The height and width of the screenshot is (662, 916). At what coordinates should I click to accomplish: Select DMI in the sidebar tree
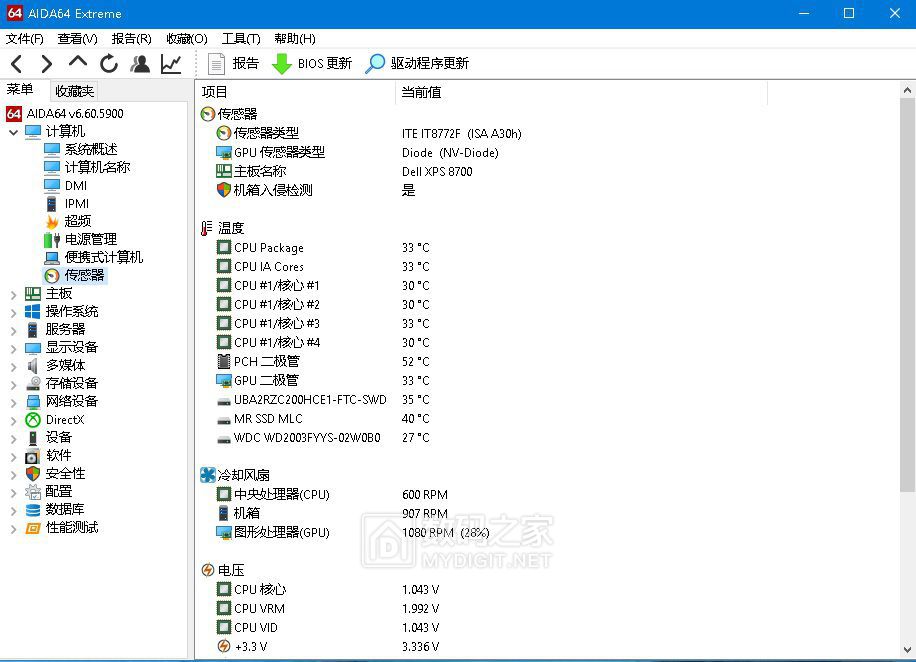[x=76, y=185]
